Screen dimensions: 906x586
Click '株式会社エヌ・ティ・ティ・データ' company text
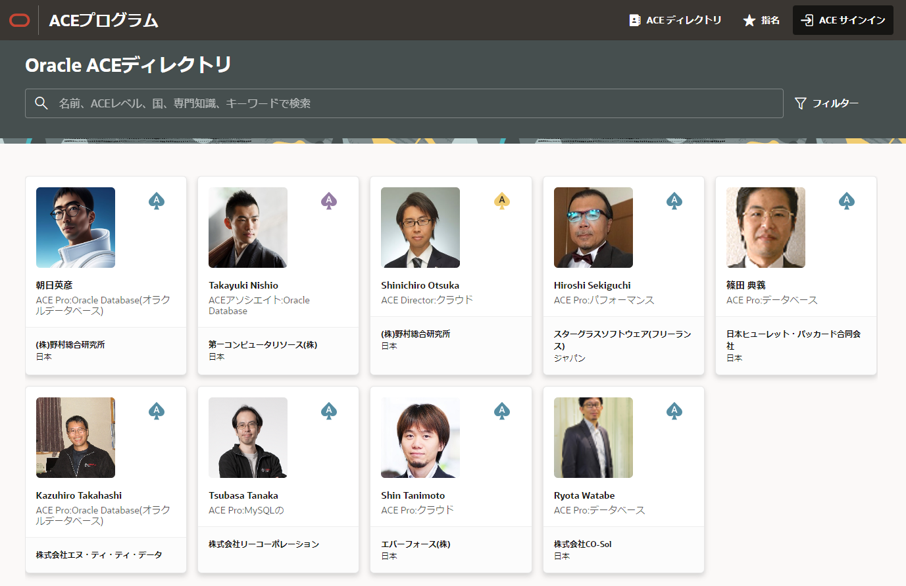click(99, 555)
